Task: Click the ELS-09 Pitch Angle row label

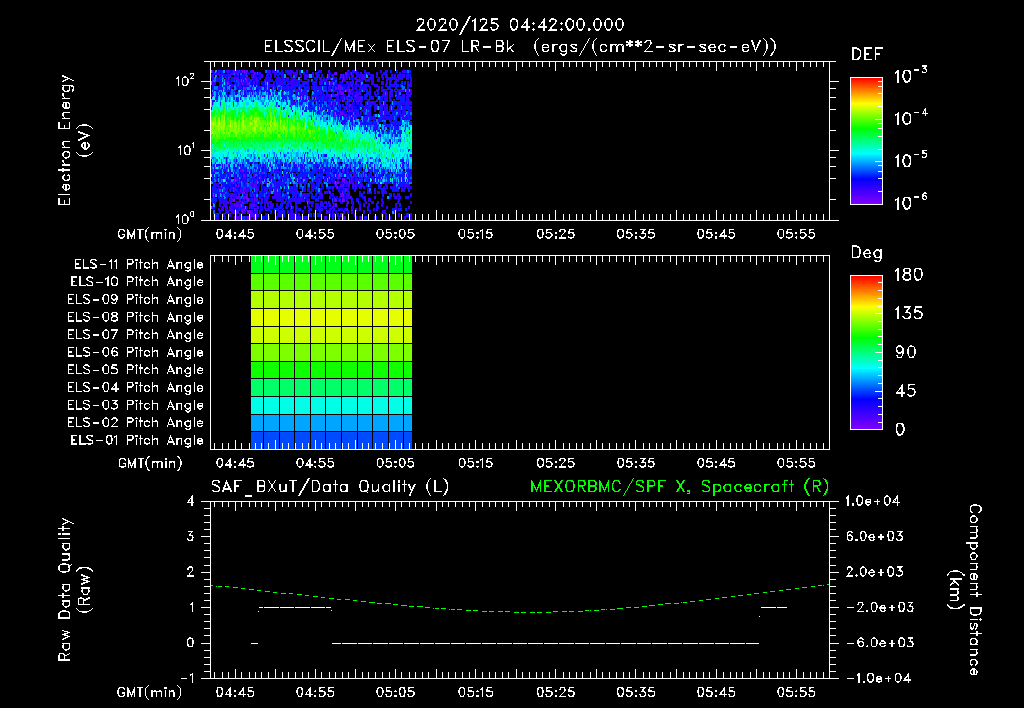Action: [x=136, y=300]
